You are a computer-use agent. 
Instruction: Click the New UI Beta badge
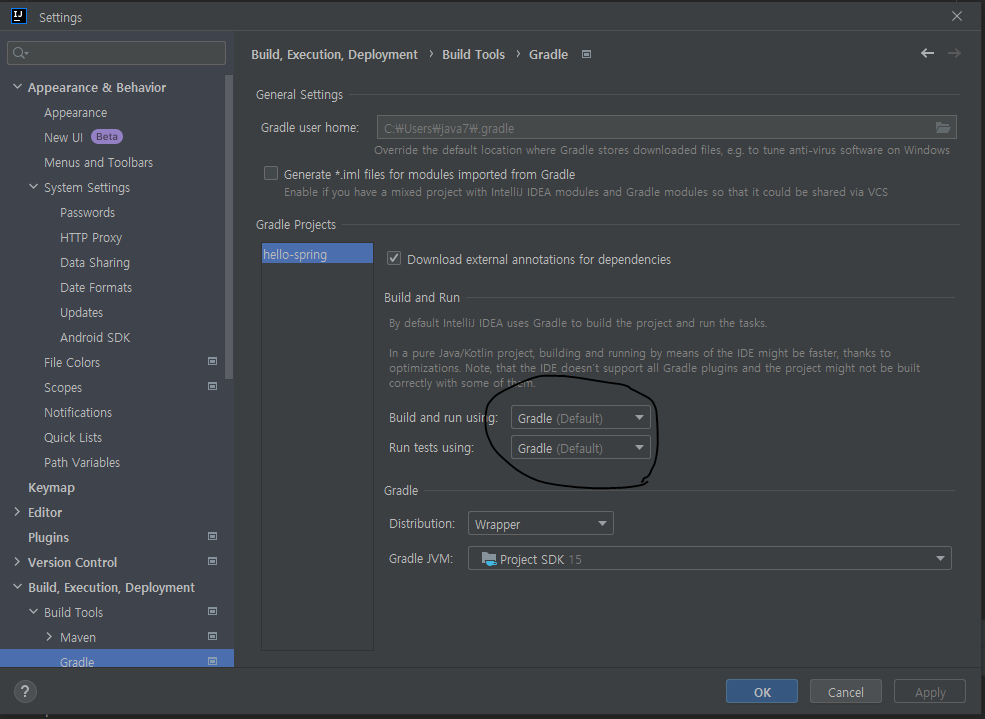click(x=107, y=137)
